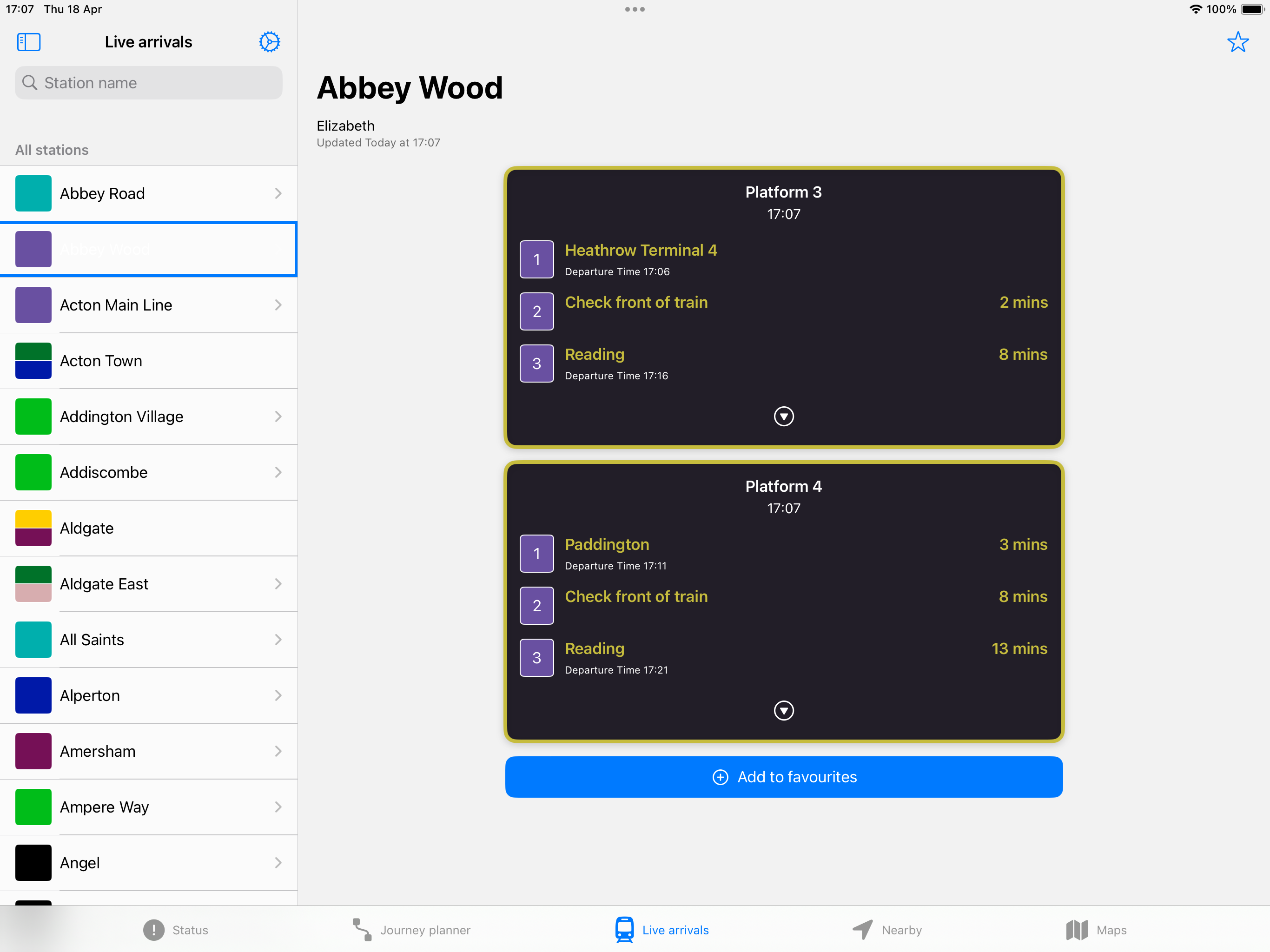Viewport: 1270px width, 952px height.
Task: Switch to the Live arrivals tab
Action: tap(661, 930)
